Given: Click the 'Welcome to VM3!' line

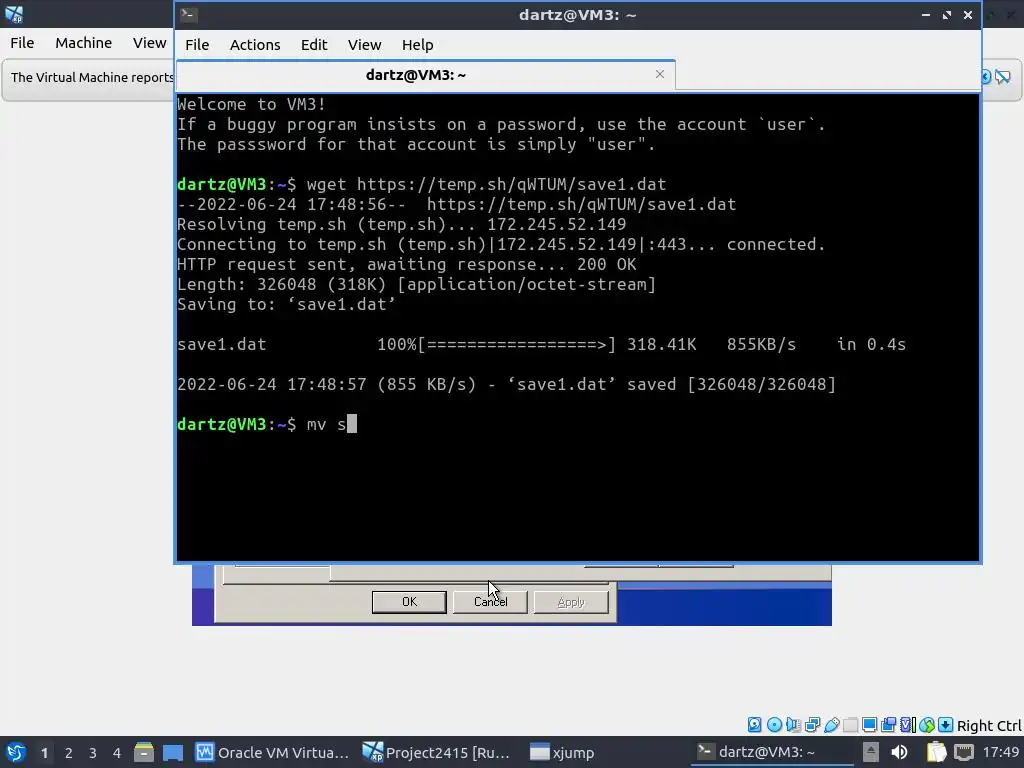Looking at the screenshot, I should click(251, 104).
